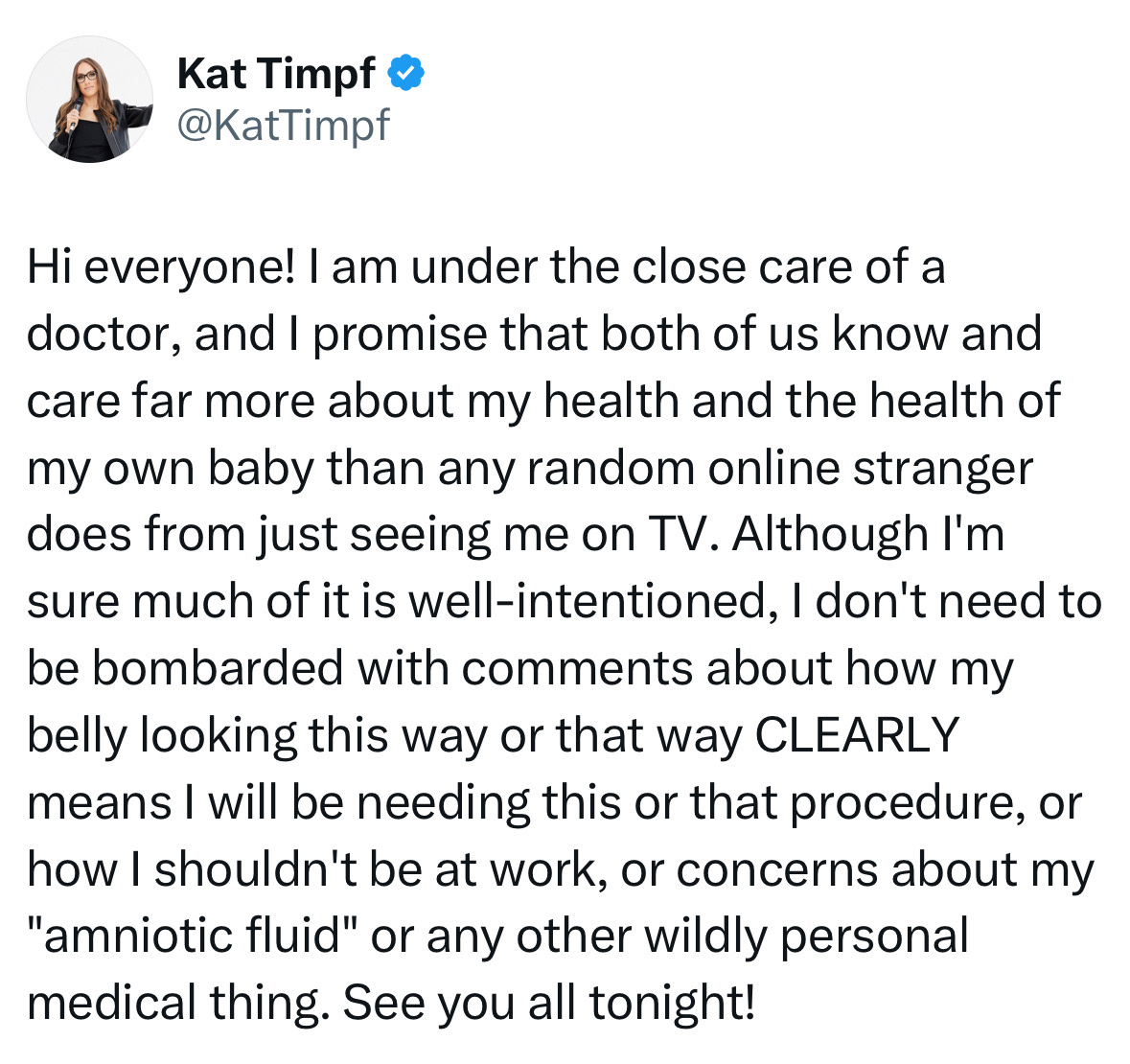Click the phrase "wildly personal"
Viewport: 1130px width, 1064px height.
click(806, 937)
